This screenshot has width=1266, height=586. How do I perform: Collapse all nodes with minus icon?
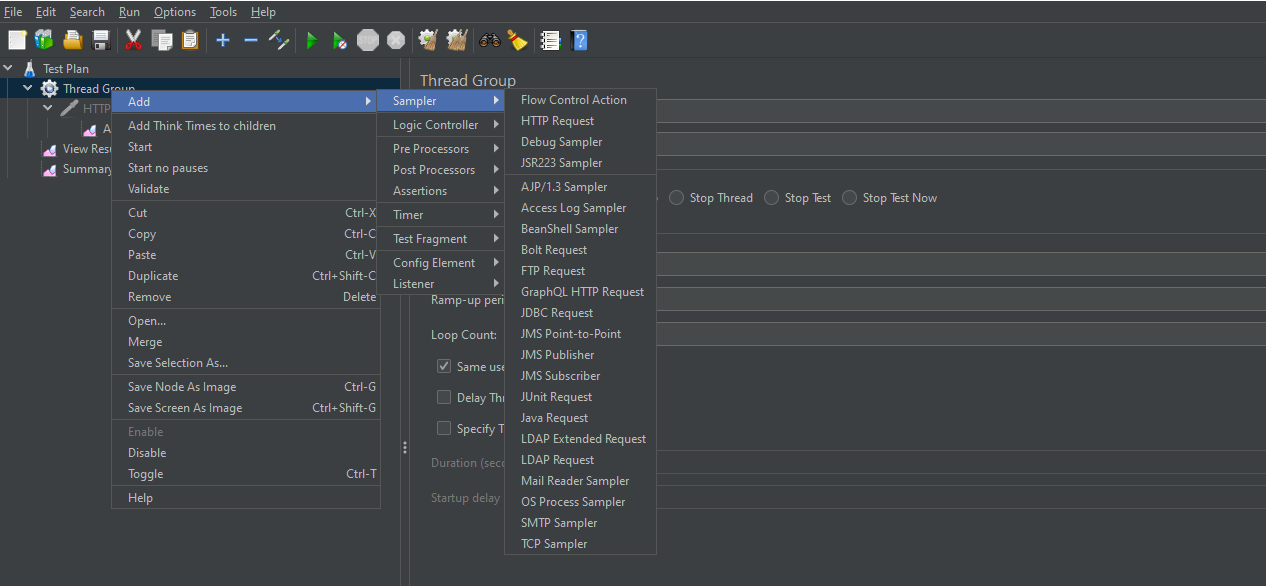(251, 40)
